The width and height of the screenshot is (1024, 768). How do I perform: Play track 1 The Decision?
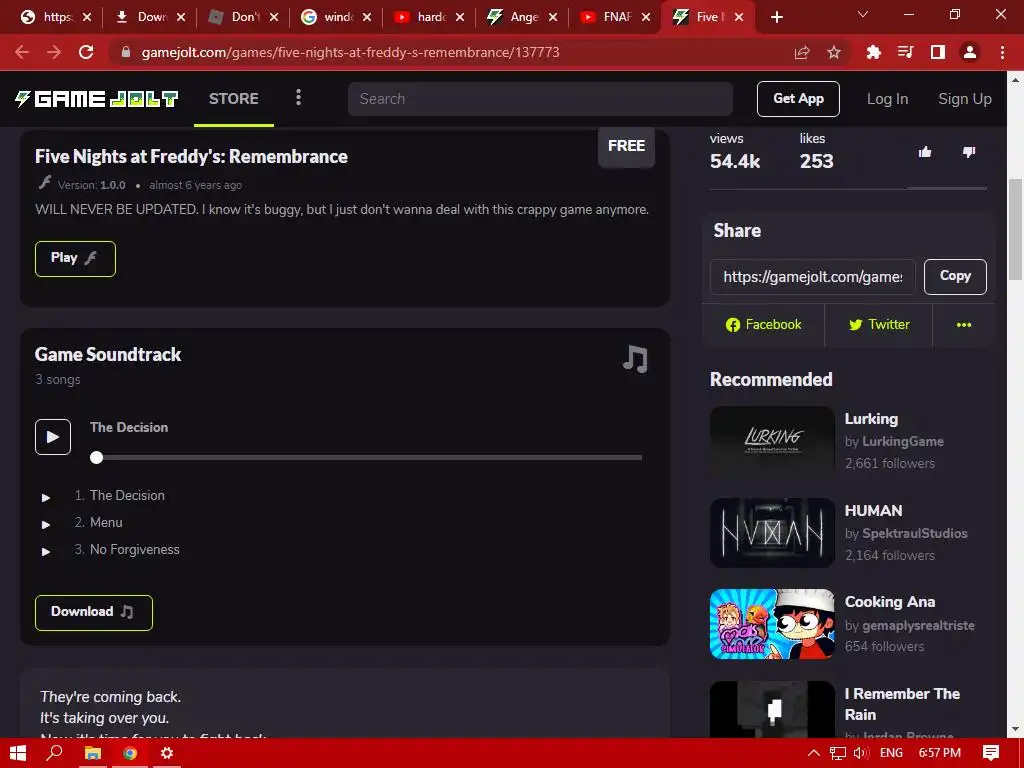(46, 498)
